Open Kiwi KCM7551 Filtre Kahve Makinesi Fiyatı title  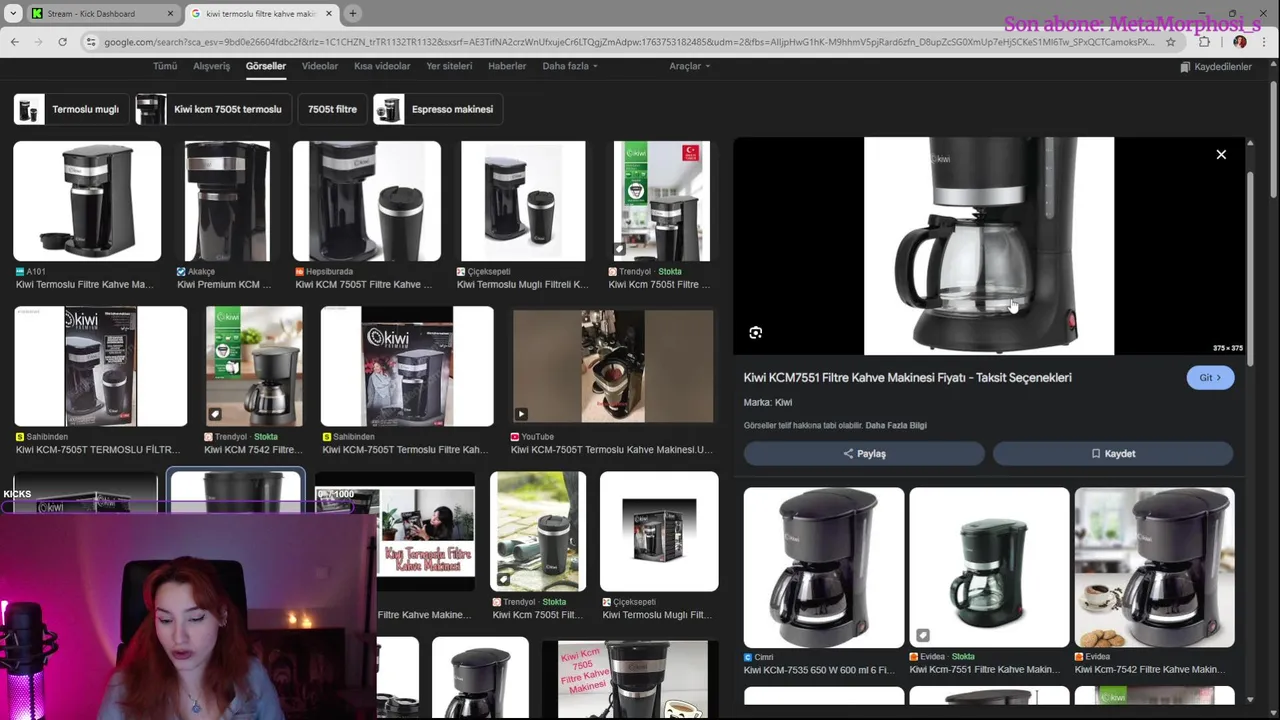907,377
